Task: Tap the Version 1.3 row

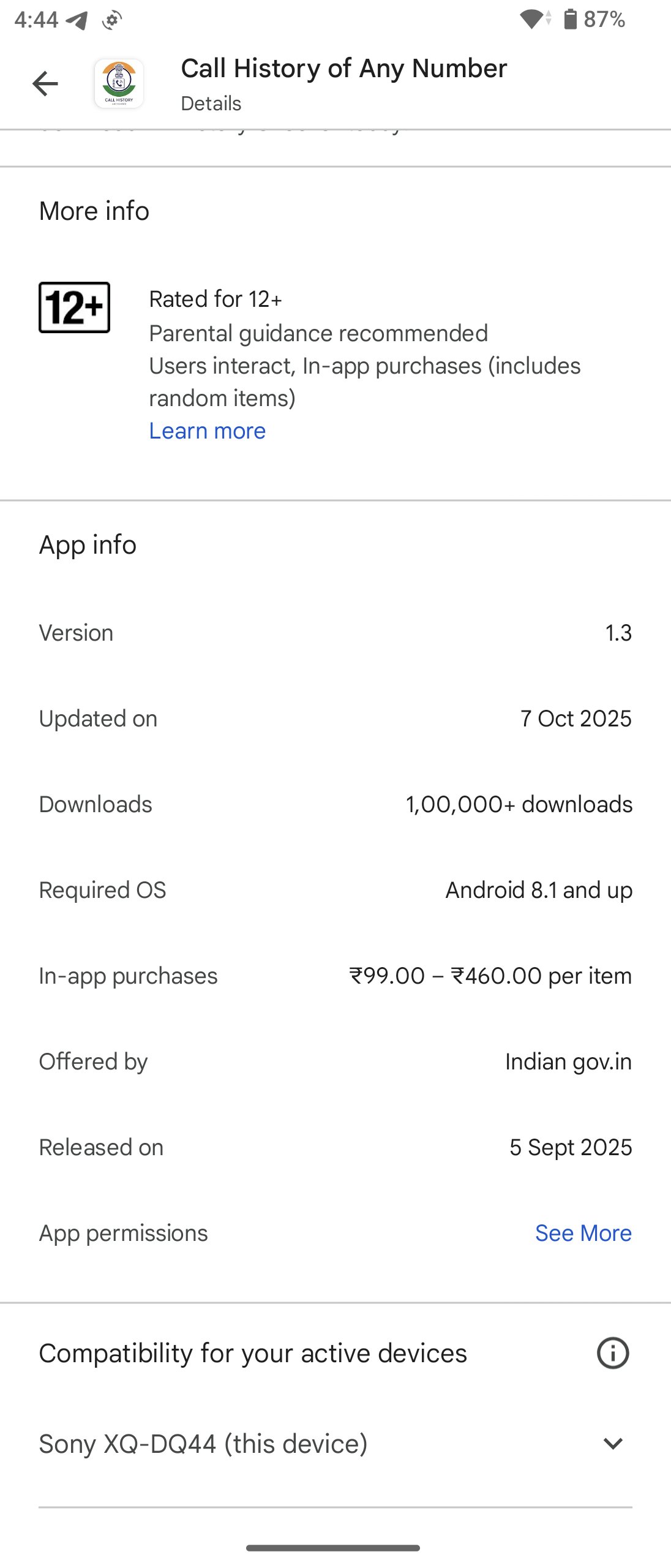Action: point(335,633)
